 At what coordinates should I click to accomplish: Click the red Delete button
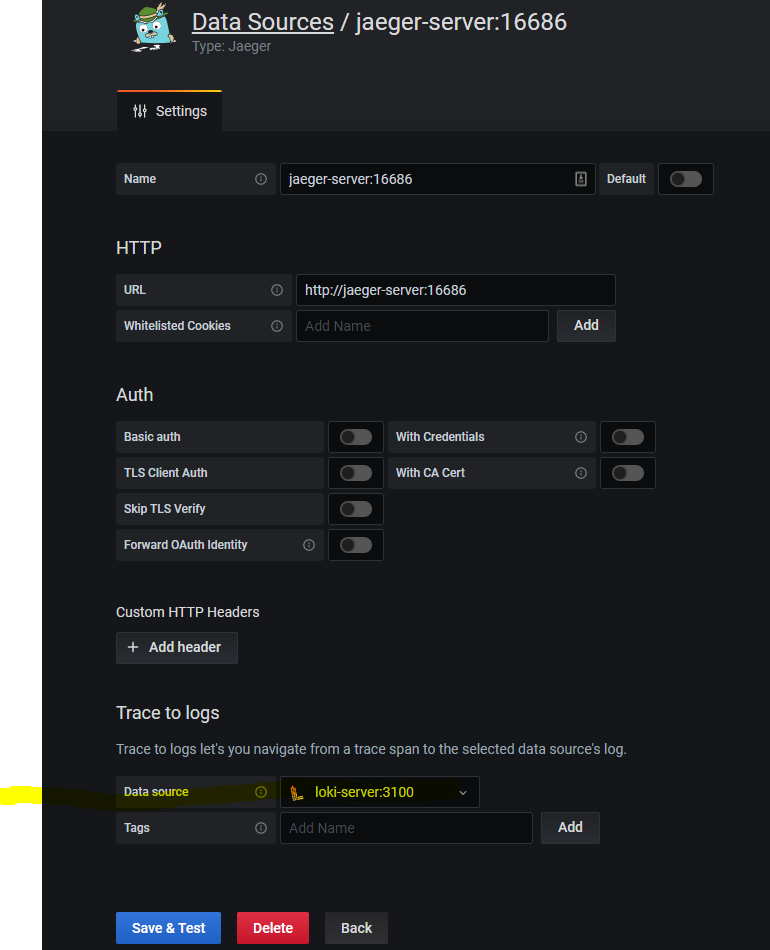(273, 928)
